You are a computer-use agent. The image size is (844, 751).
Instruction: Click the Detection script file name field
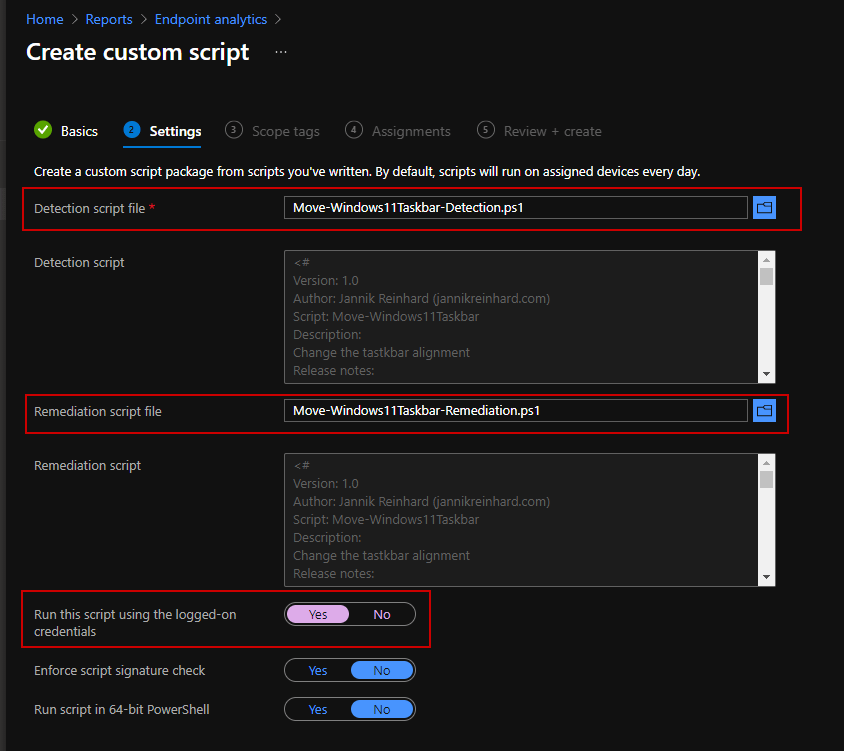tap(515, 208)
